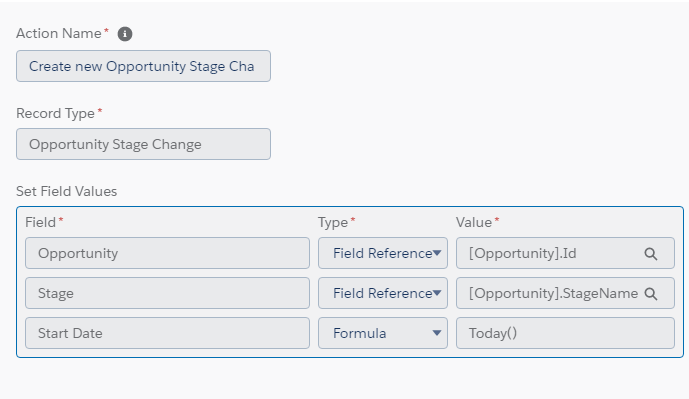Image resolution: width=689 pixels, height=399 pixels.
Task: Click dropdown arrow on first Field Reference selector
Action: tap(437, 253)
